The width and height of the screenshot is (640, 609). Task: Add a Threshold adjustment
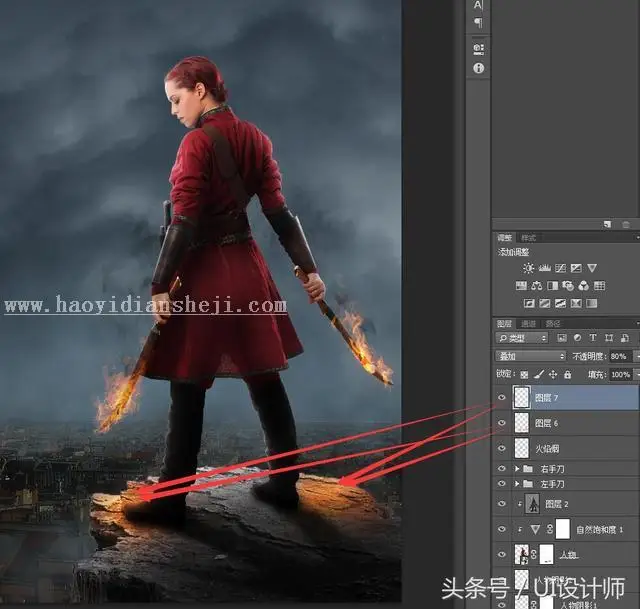pyautogui.click(x=560, y=303)
